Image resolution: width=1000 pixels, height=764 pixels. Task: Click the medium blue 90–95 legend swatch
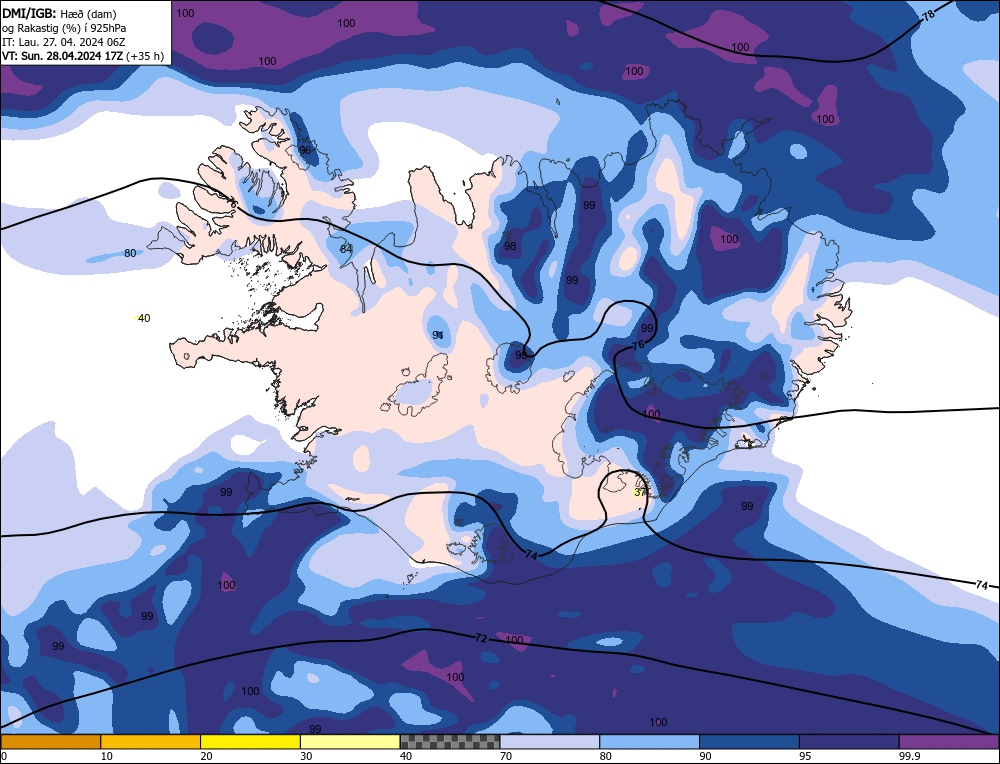pyautogui.click(x=749, y=742)
